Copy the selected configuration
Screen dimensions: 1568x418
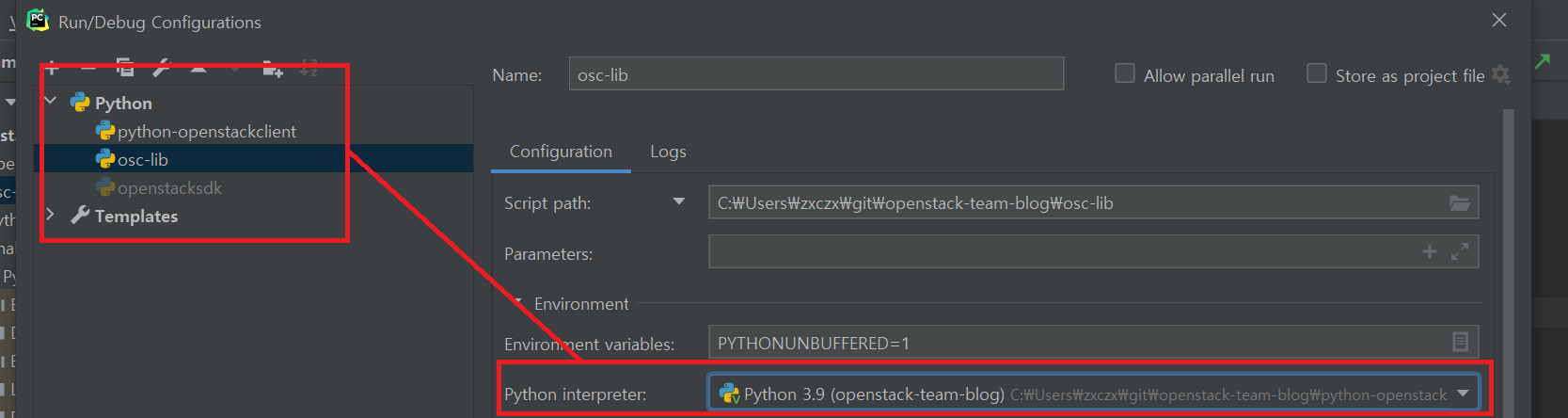[x=124, y=69]
